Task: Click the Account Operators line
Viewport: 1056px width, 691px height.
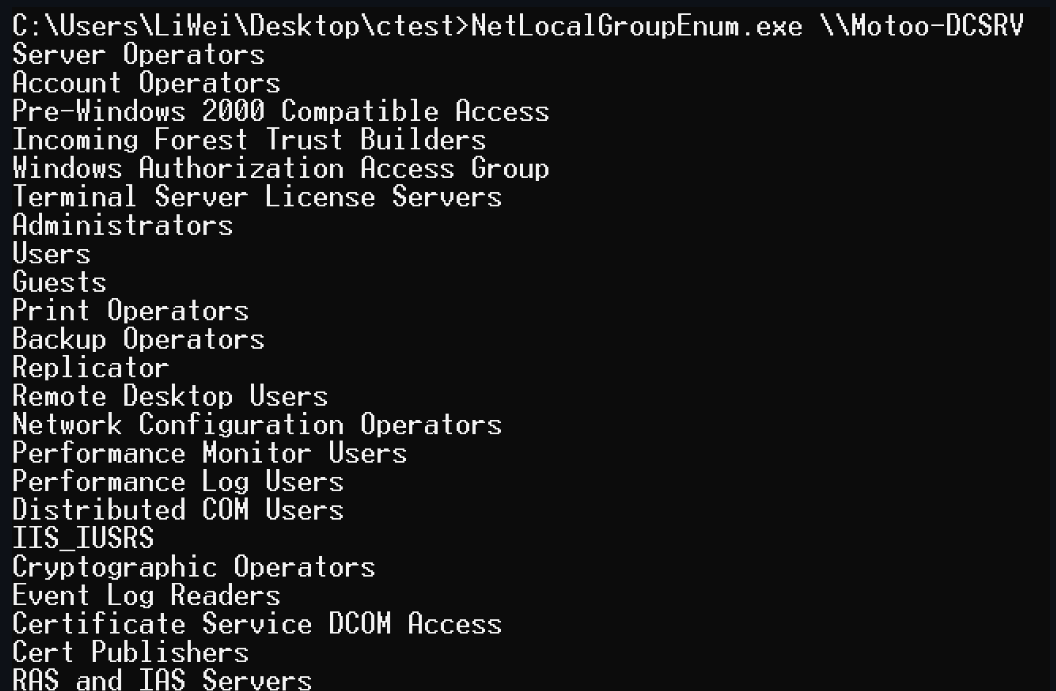Action: pyautogui.click(x=146, y=83)
